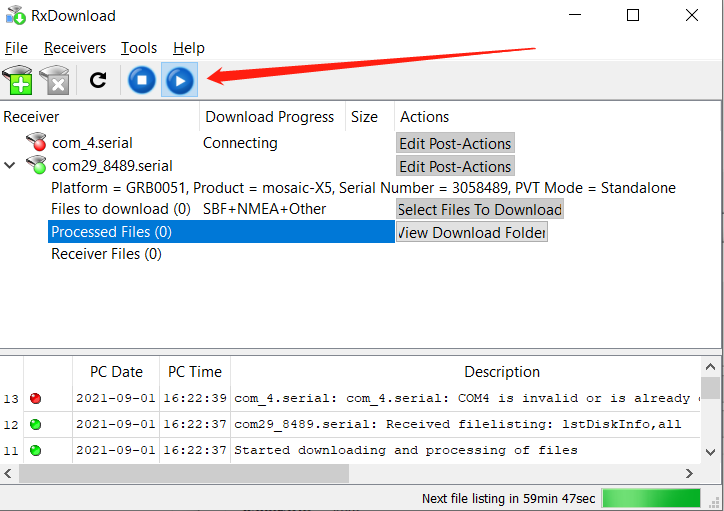Click the Actions column header
This screenshot has width=724, height=511.
coord(424,117)
